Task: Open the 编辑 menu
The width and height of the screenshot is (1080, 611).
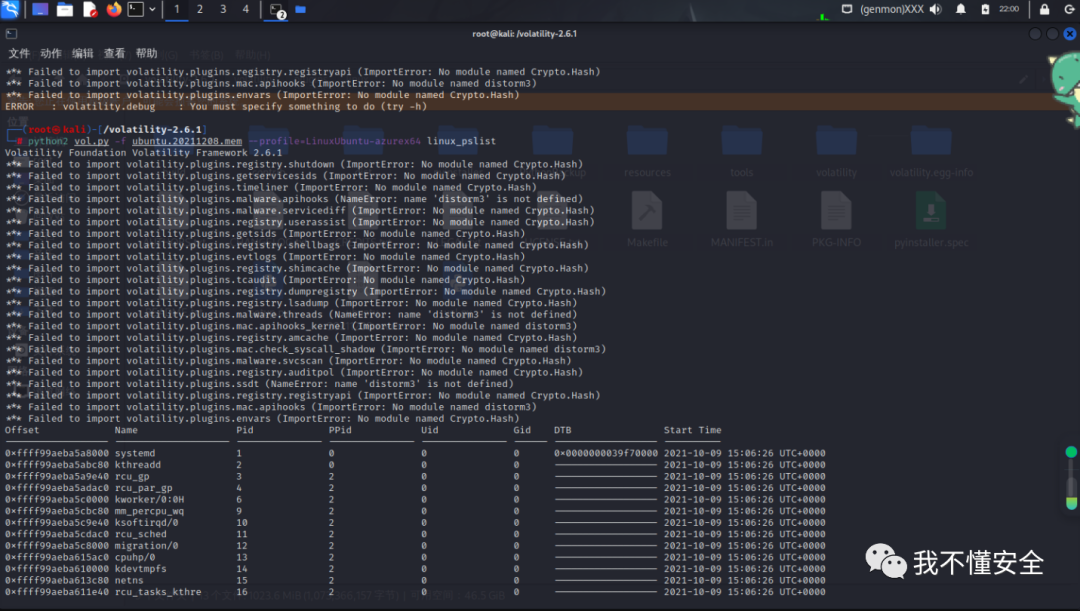Action: click(x=82, y=53)
